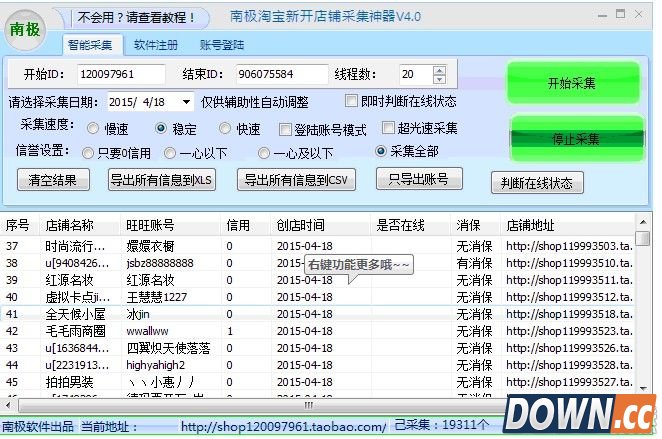
Task: Switch to the 账号登陆 tab
Action: (222, 45)
